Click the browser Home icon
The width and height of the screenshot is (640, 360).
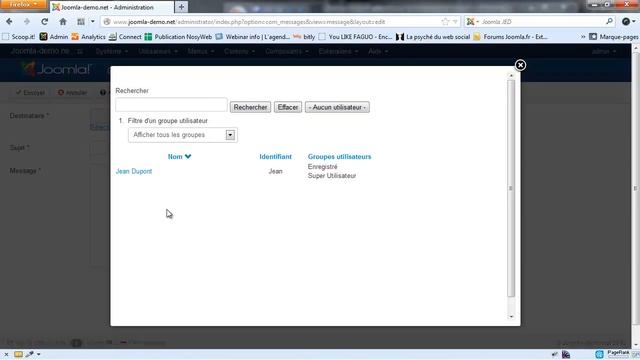pyautogui.click(x=62, y=22)
